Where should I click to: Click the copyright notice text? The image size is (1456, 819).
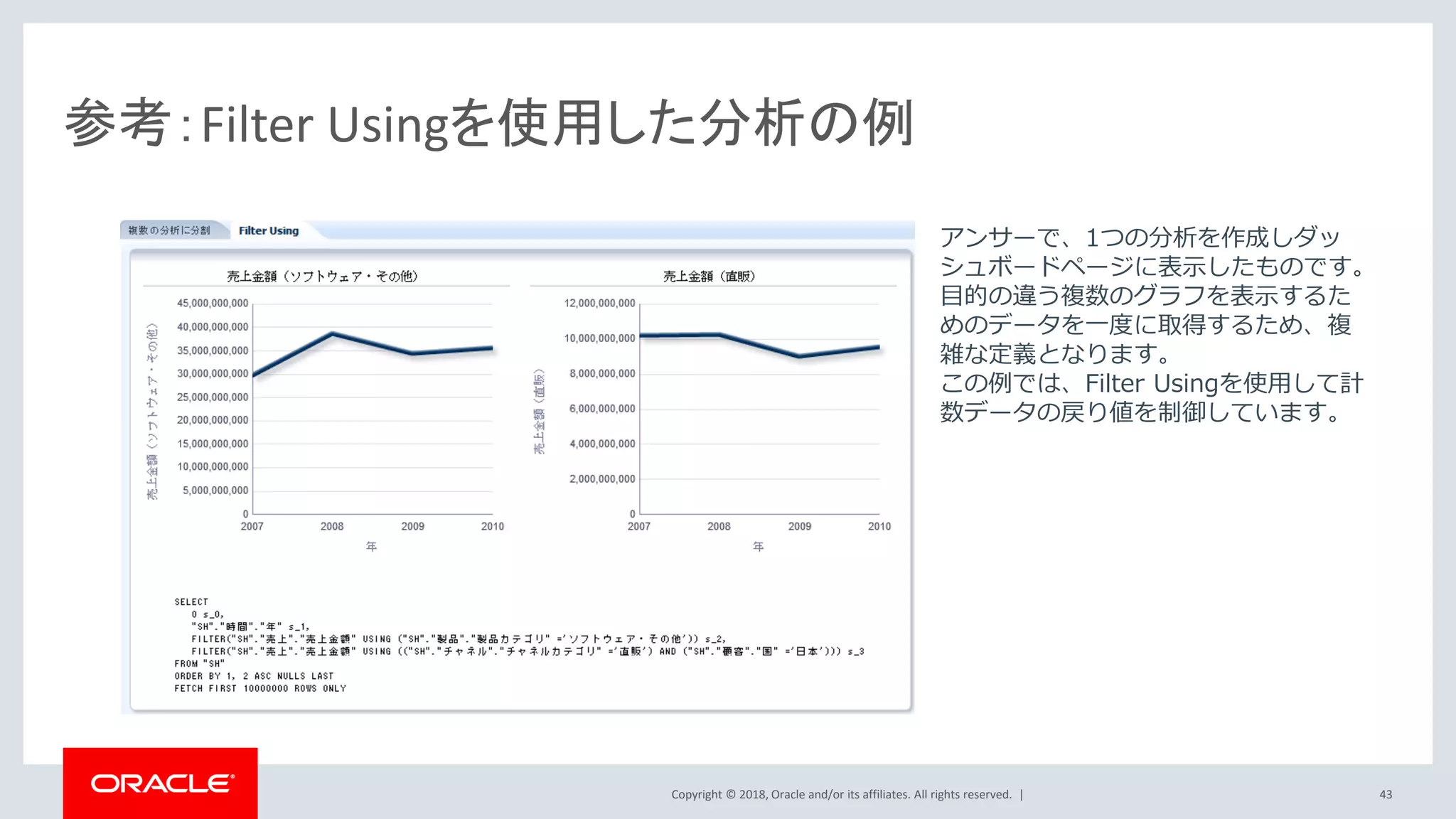(841, 794)
